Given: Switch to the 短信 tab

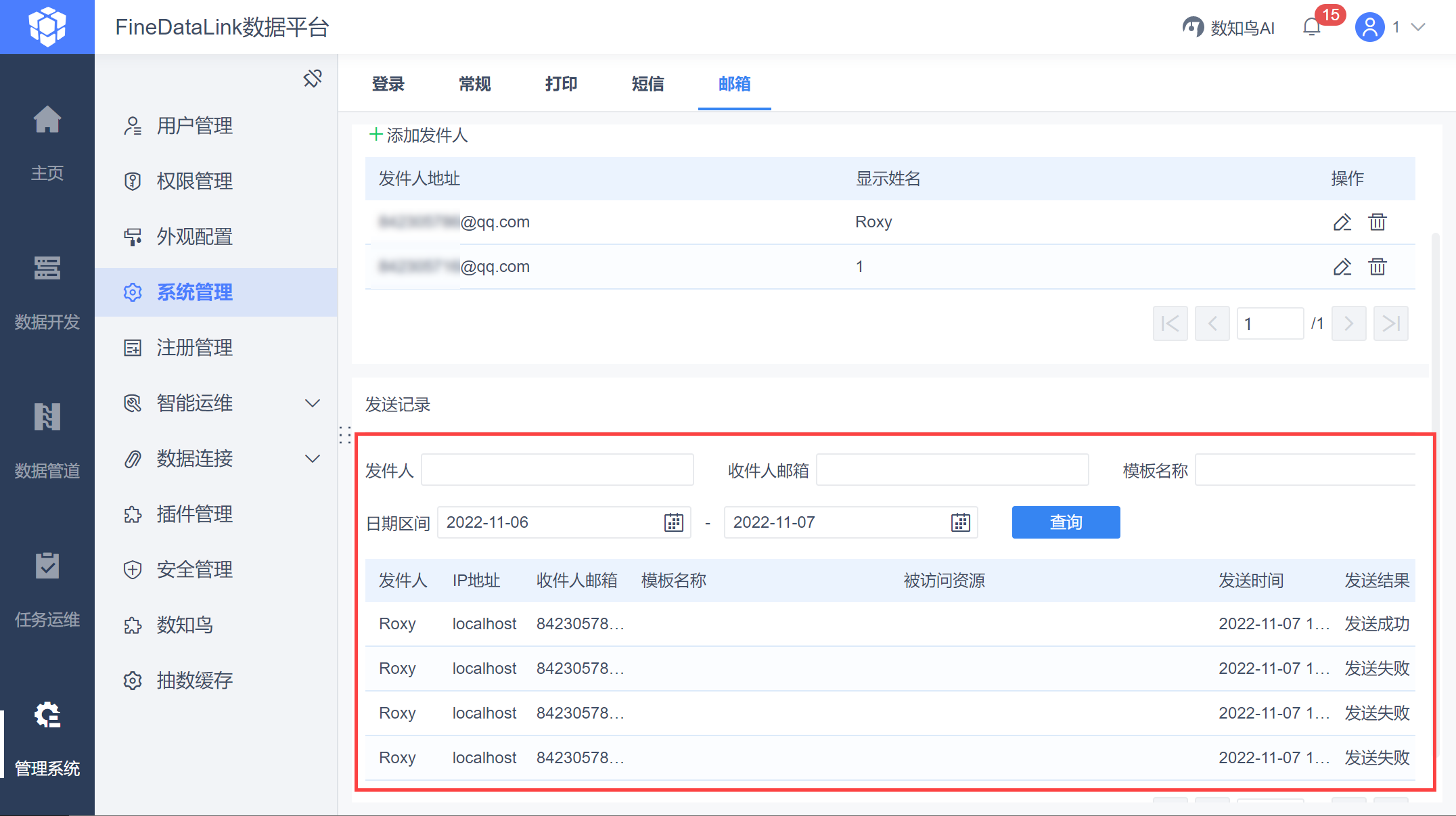Looking at the screenshot, I should (x=647, y=84).
